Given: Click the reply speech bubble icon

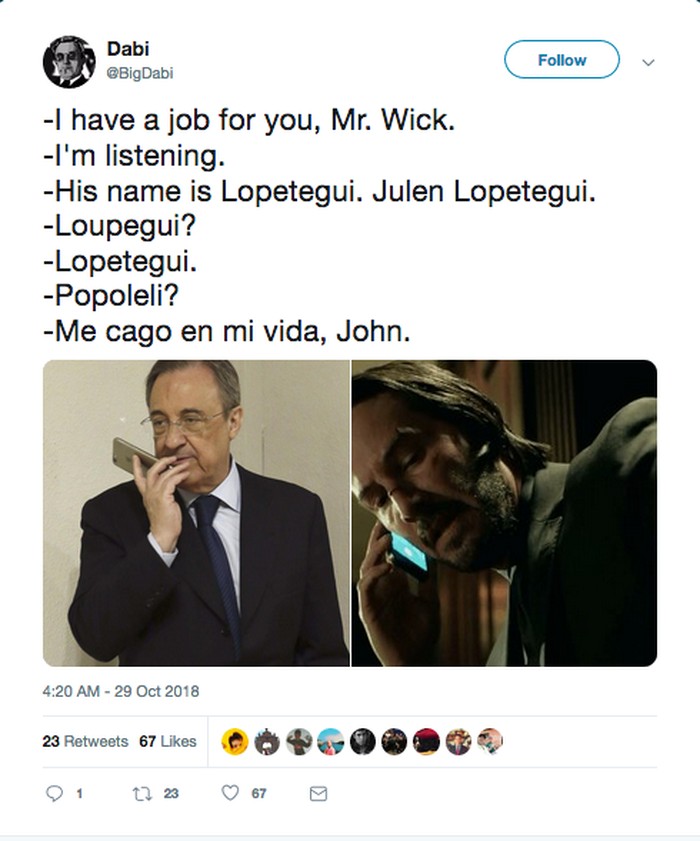Looking at the screenshot, I should point(55,793).
